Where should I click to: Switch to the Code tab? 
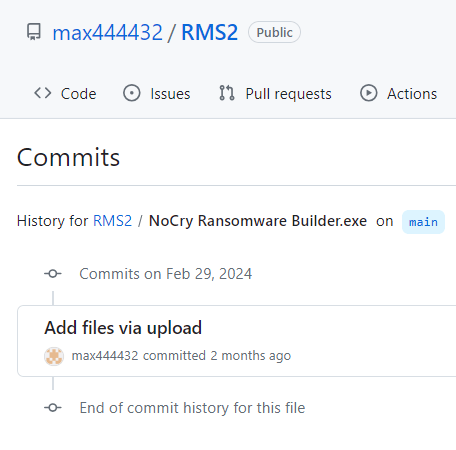pos(65,94)
